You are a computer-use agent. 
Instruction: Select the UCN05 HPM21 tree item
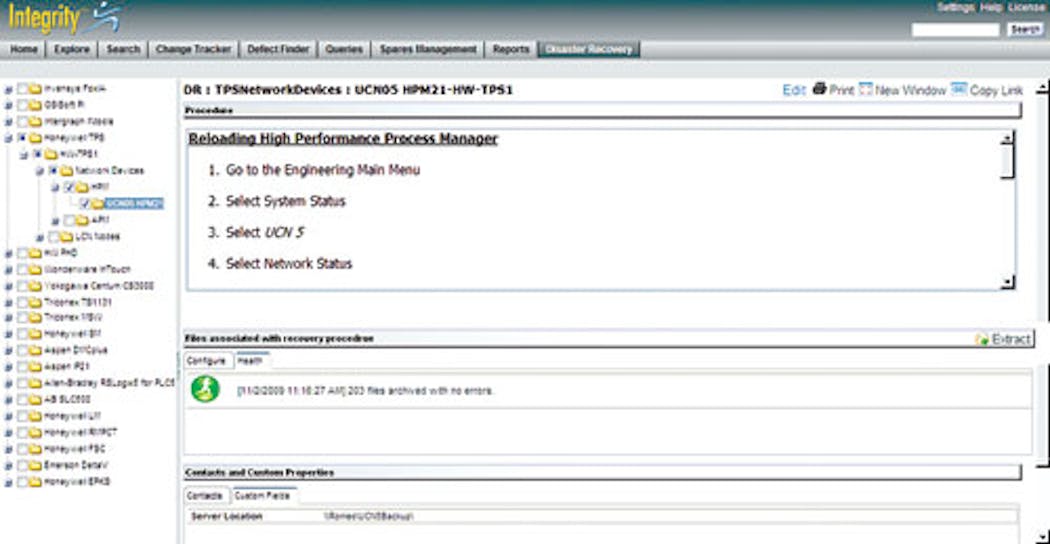click(133, 204)
